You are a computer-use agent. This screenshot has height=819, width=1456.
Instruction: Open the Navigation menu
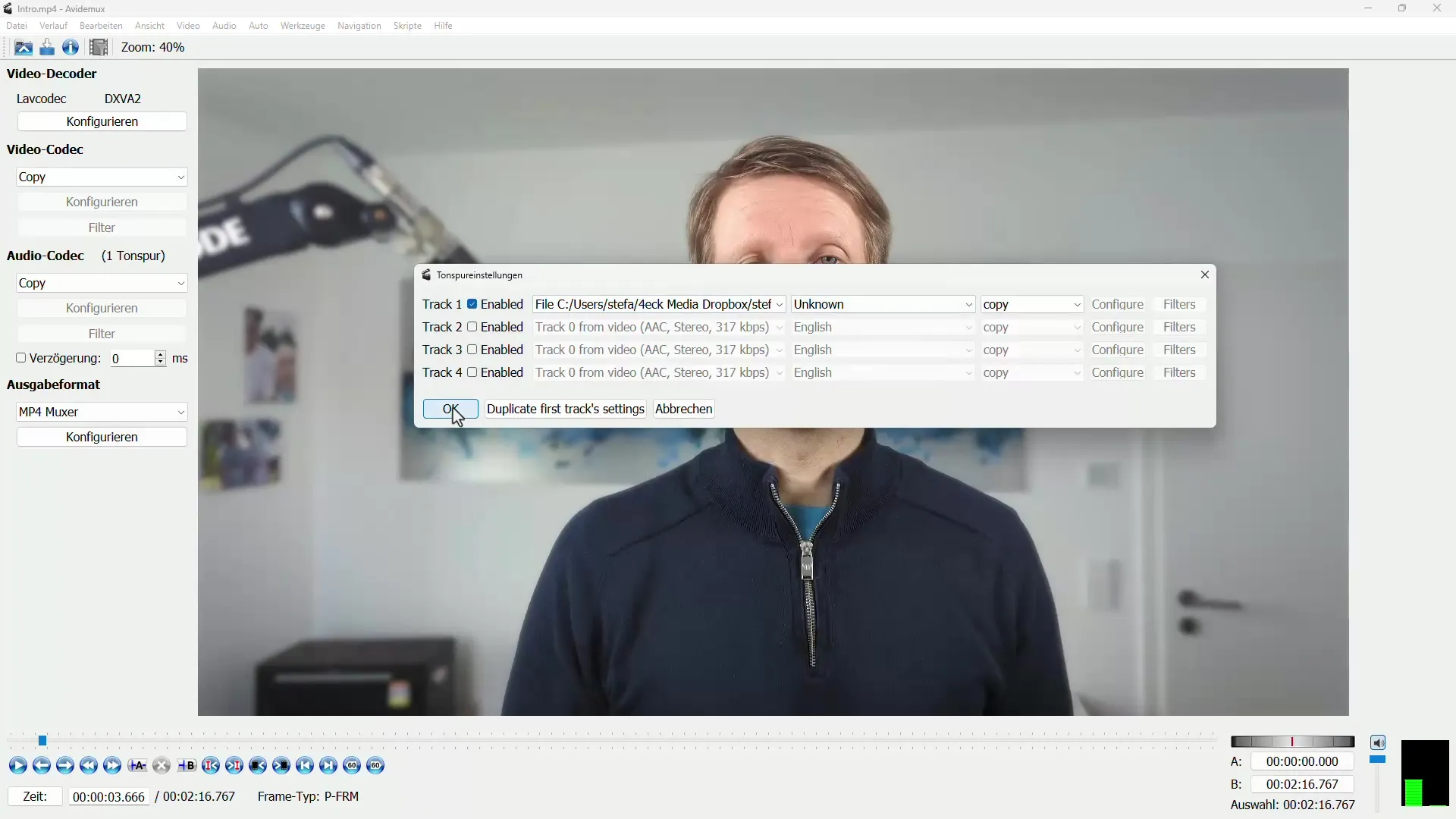point(359,26)
